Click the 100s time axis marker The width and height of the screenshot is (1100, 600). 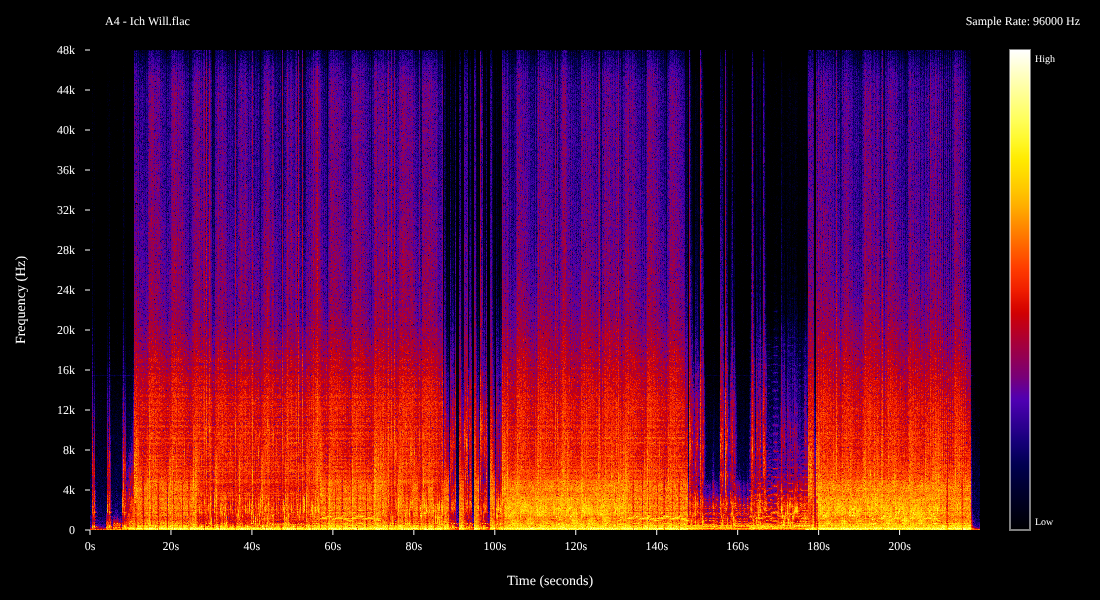click(x=494, y=547)
